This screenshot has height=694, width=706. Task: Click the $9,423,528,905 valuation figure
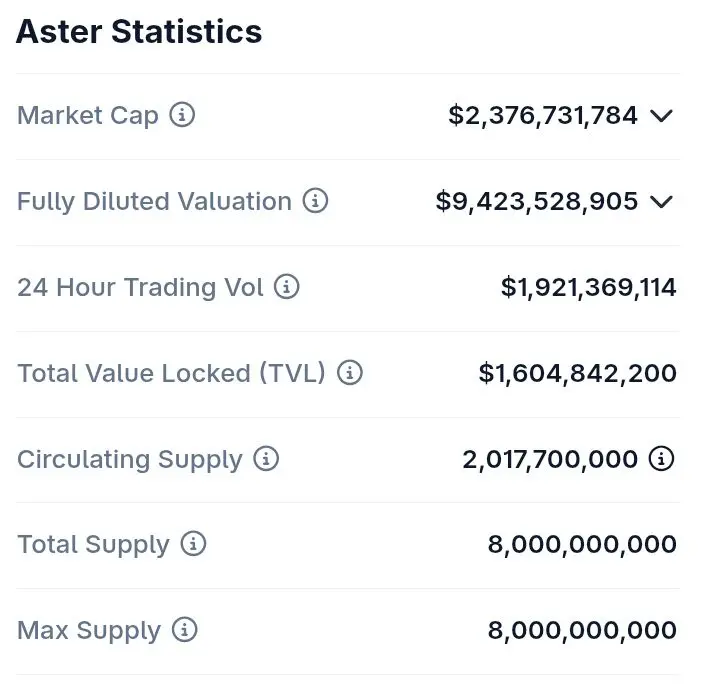[537, 201]
